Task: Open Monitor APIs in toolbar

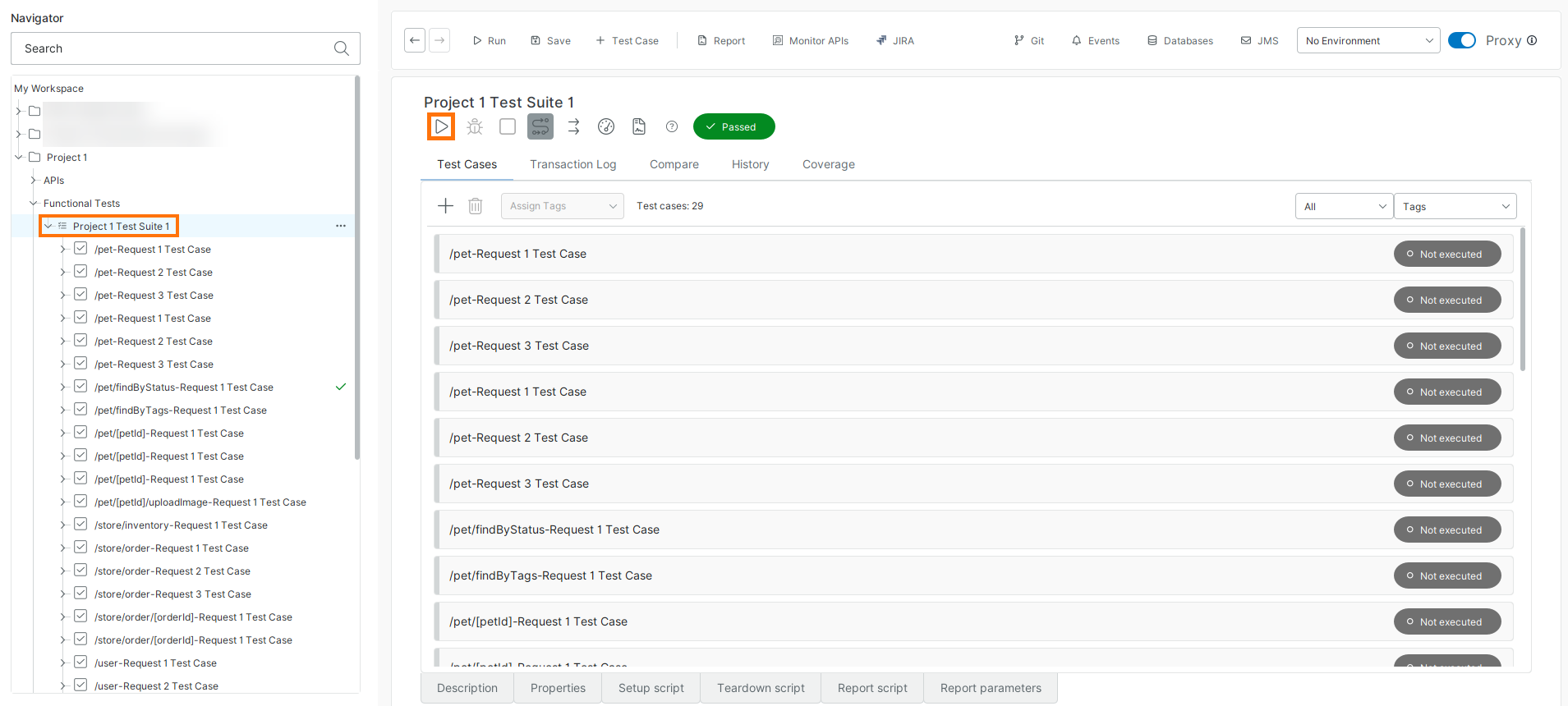Action: pos(811,40)
